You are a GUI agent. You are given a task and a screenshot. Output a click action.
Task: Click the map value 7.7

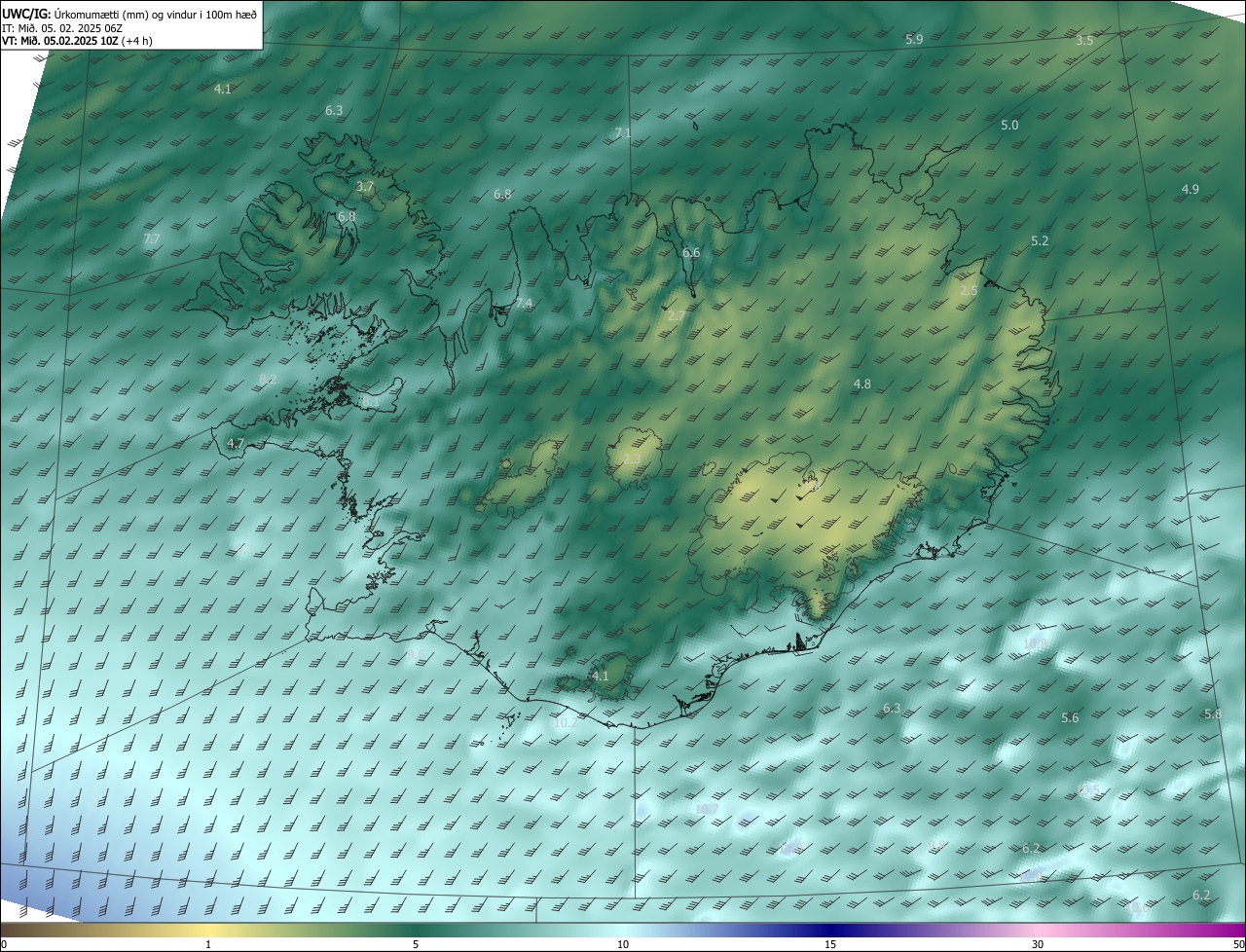152,238
